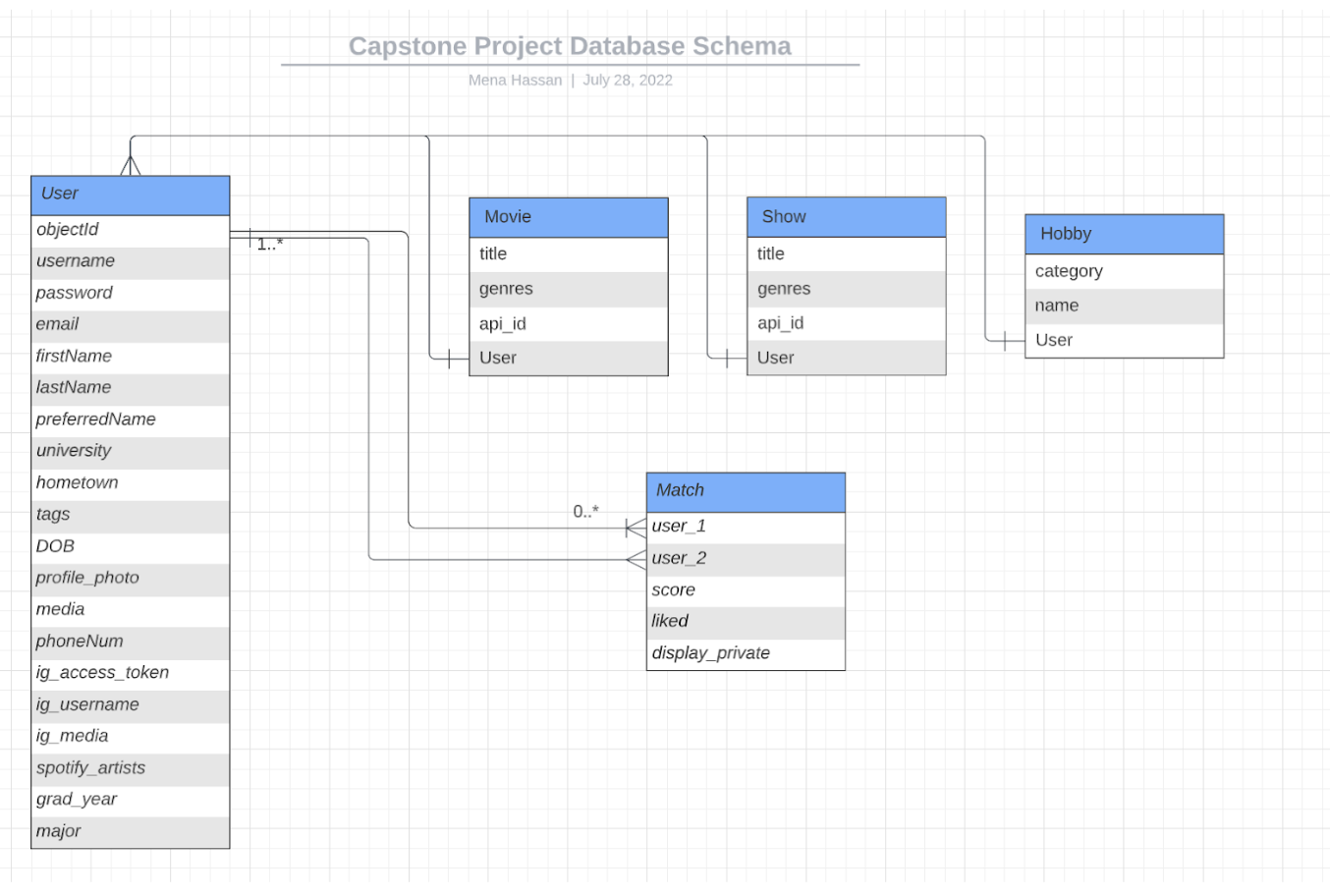Viewport: 1330px width, 896px height.
Task: Select the Capstone Project Database Schema title
Action: [x=569, y=45]
